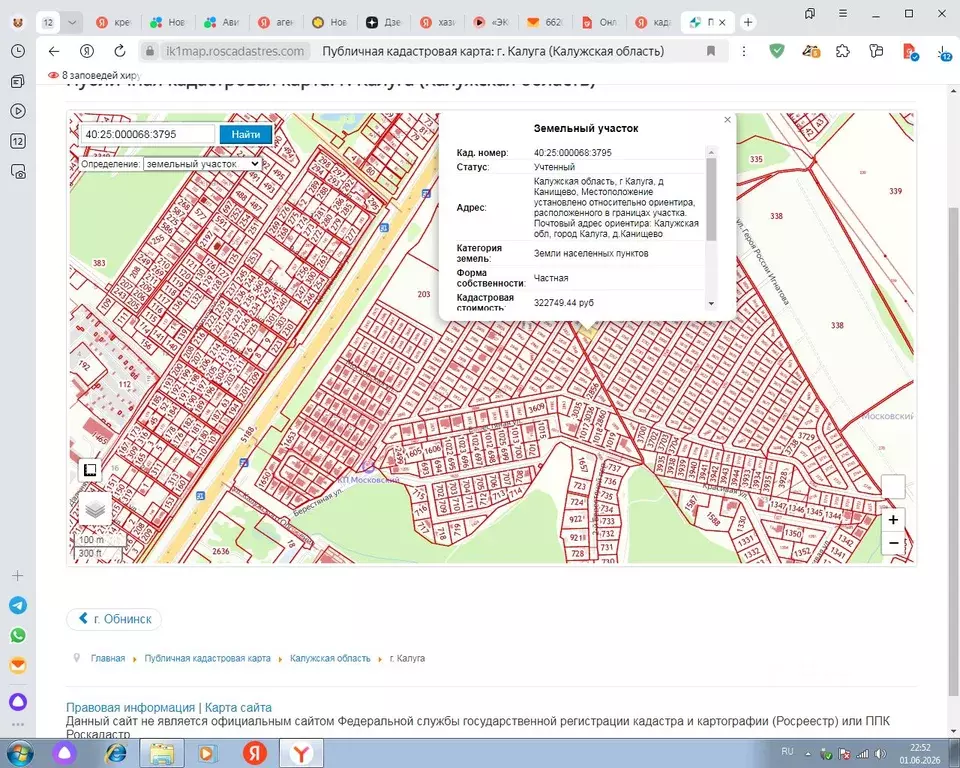The height and width of the screenshot is (768, 960).
Task: Open Yandex home via the Я toolbar icon
Action: [x=87, y=51]
